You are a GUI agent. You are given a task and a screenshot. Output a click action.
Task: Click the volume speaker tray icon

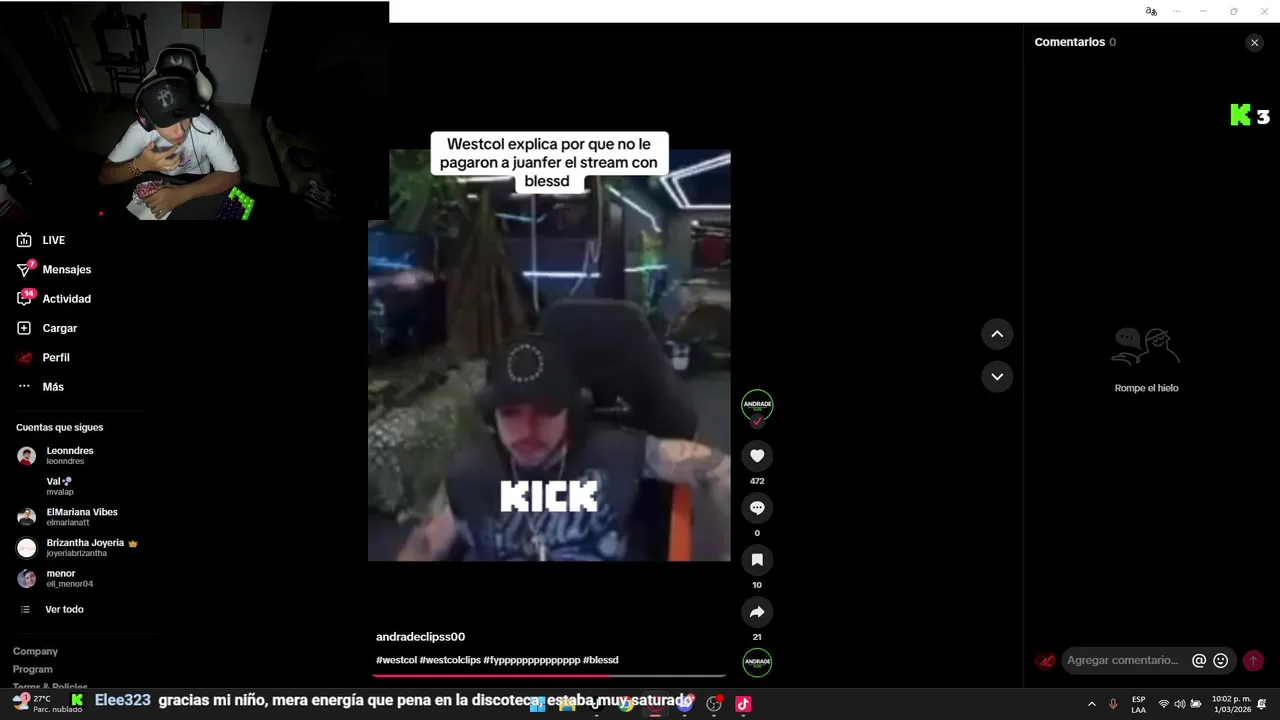point(1180,704)
